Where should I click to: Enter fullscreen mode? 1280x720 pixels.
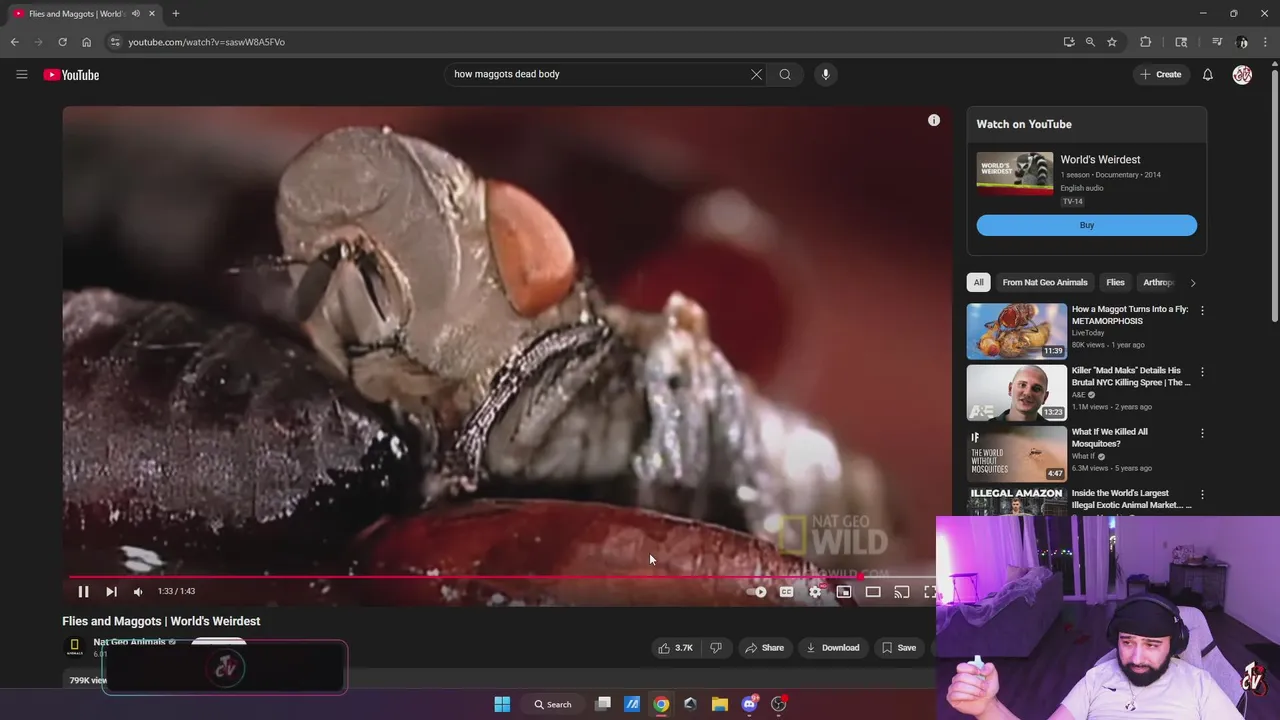[x=929, y=592]
